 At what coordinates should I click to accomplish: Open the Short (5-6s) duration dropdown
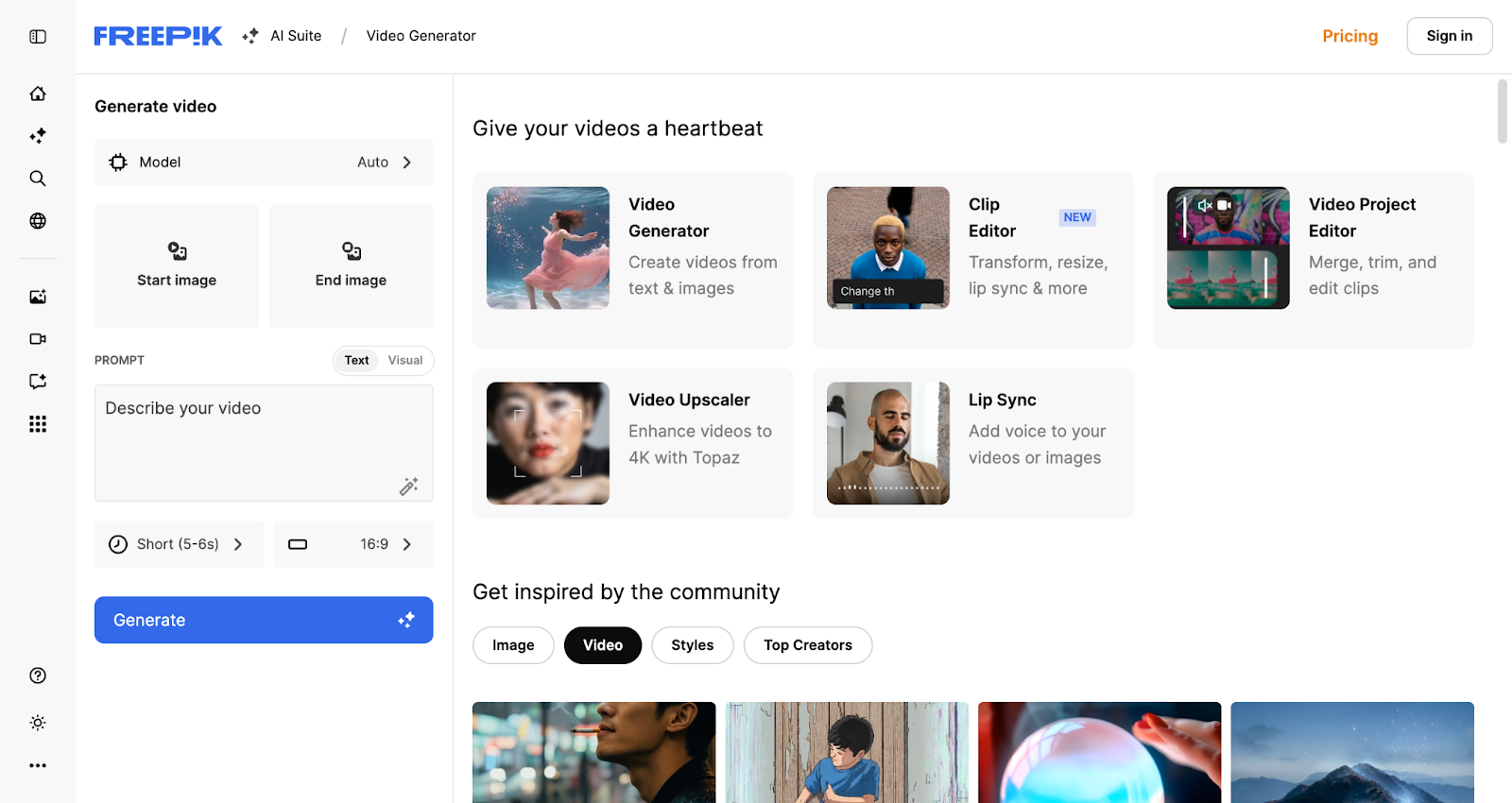pyautogui.click(x=179, y=544)
